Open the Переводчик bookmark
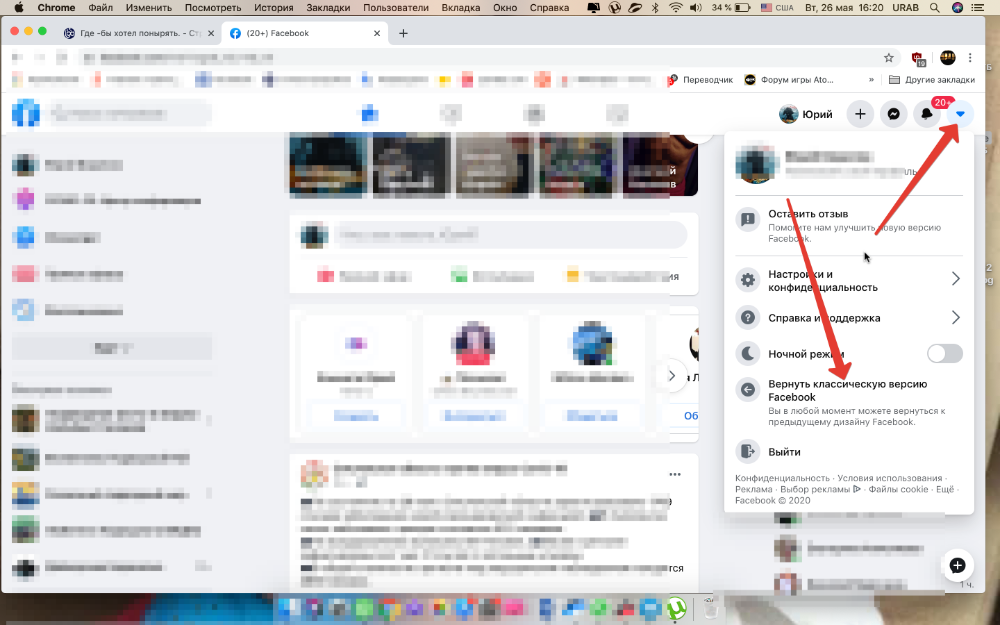This screenshot has height=625, width=1000. pos(701,80)
